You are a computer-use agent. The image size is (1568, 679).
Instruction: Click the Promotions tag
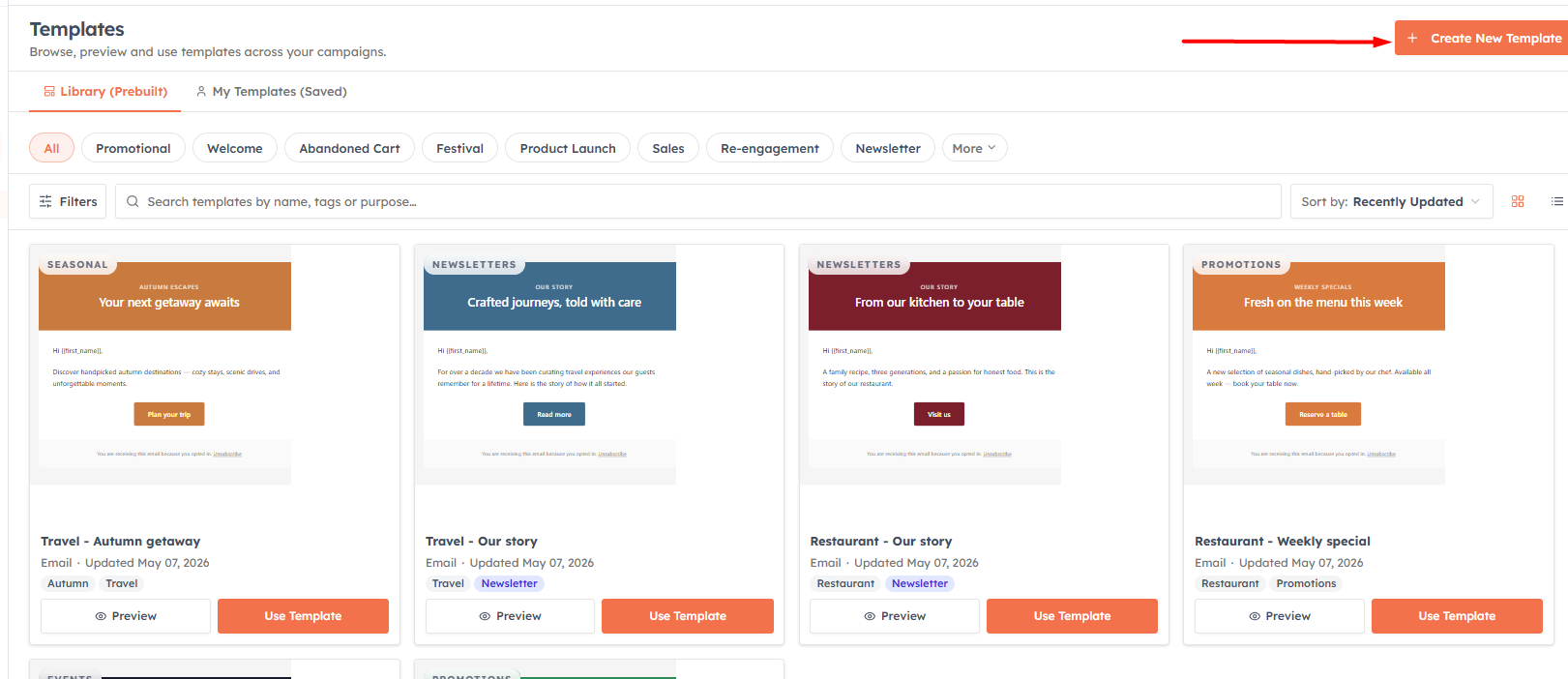(1306, 583)
